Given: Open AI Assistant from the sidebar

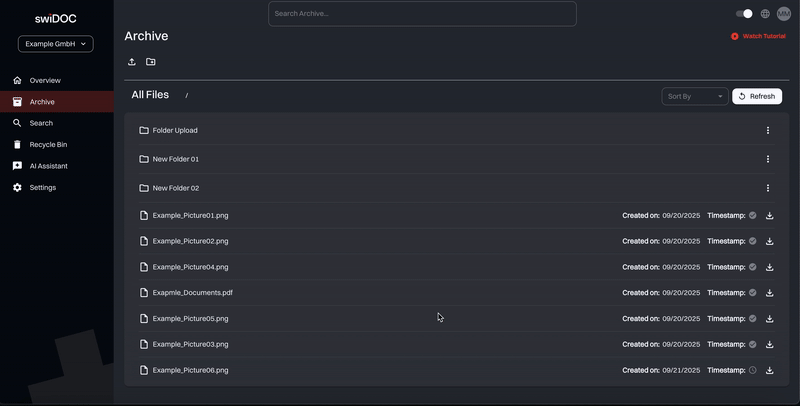Looking at the screenshot, I should [x=48, y=166].
